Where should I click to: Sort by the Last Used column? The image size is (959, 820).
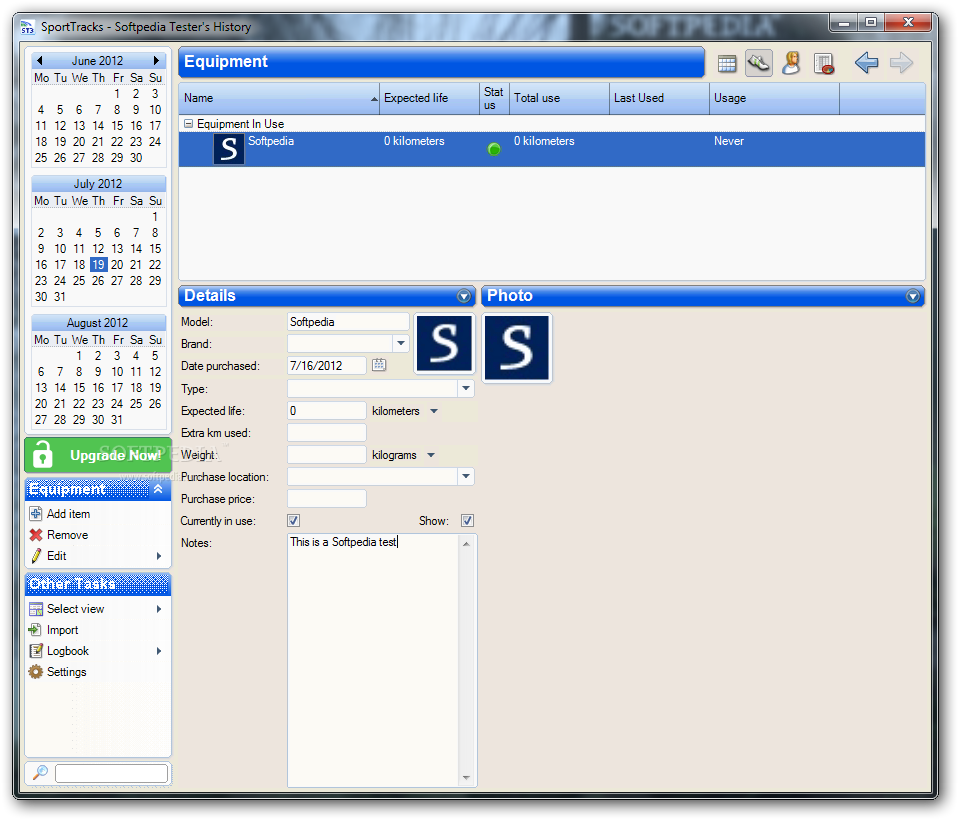659,98
